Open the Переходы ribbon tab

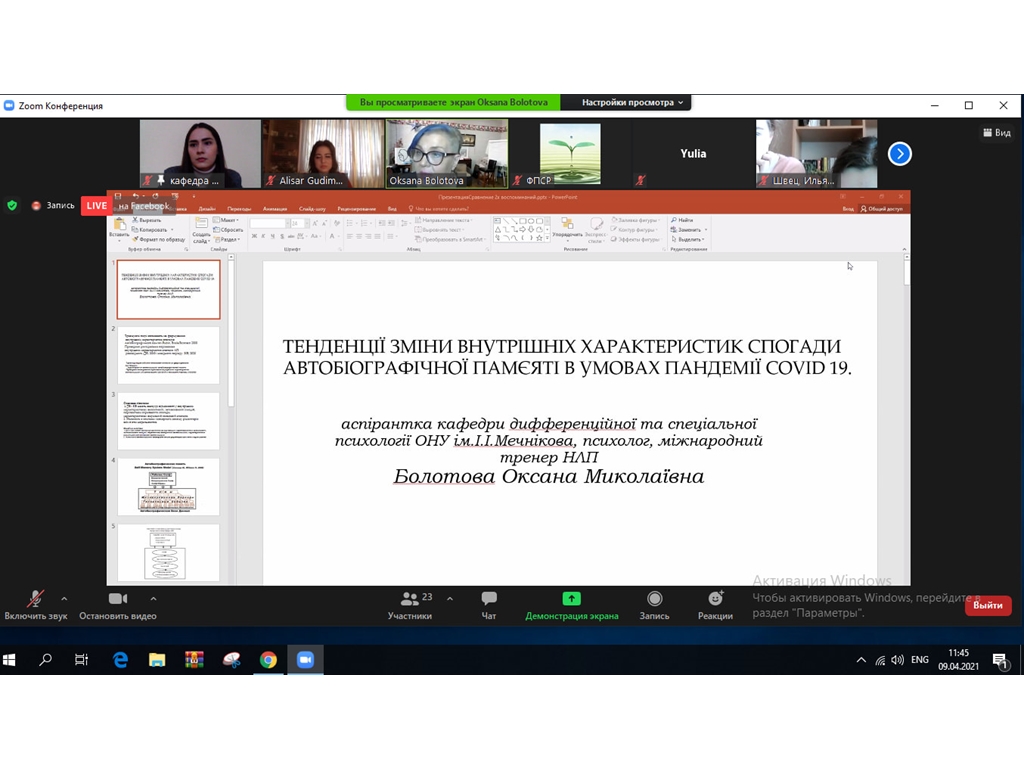tap(239, 209)
